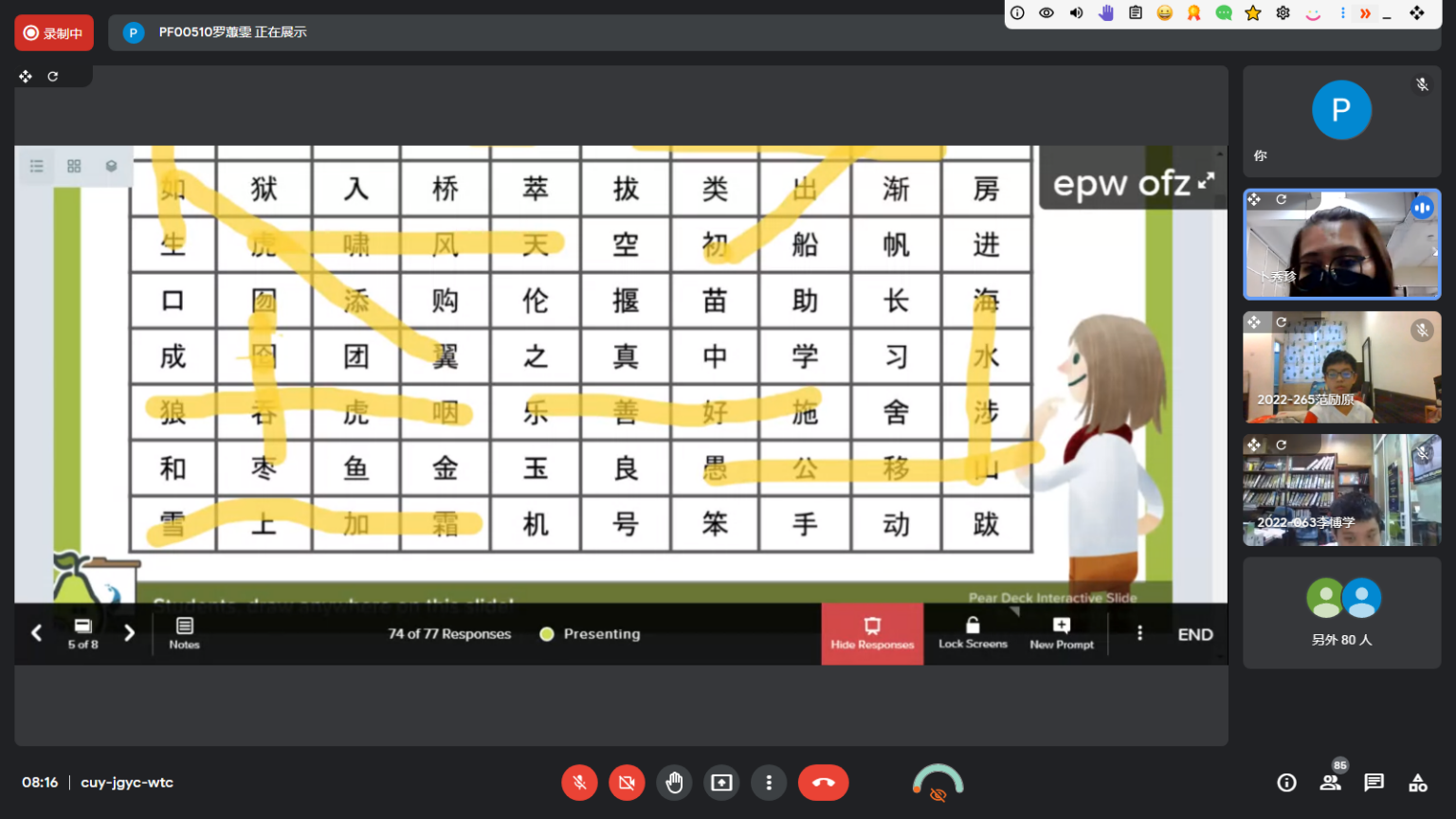Click the meeting code cuy-jgyc-wtc

click(x=127, y=783)
